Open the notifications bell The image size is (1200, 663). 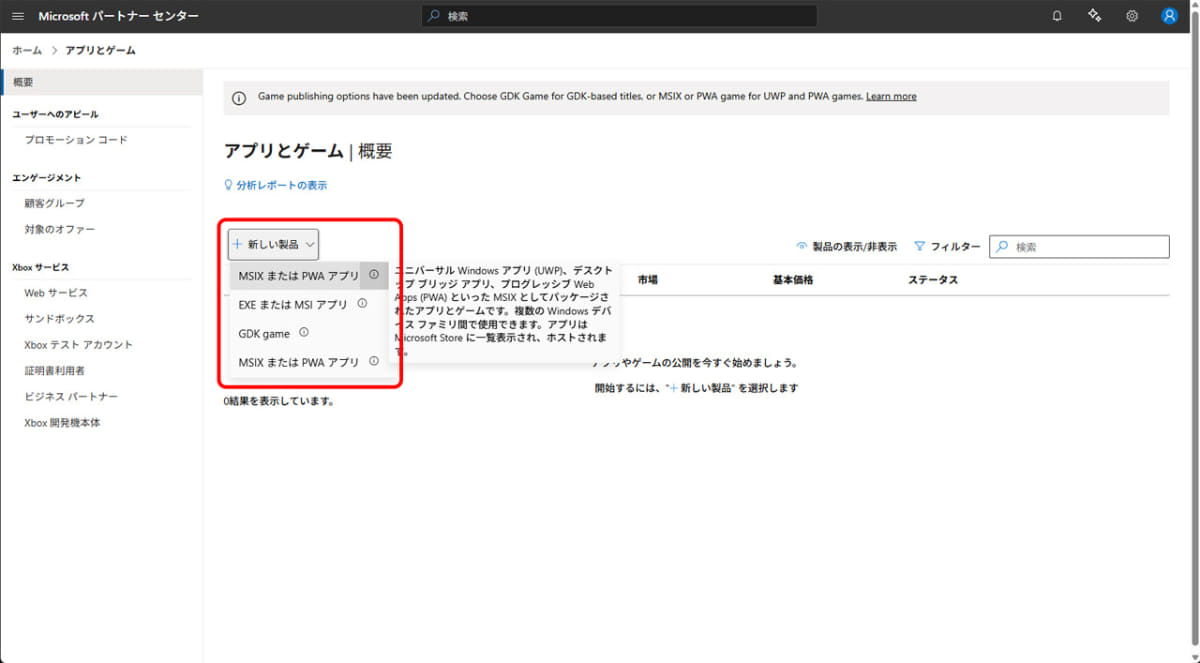(1057, 16)
